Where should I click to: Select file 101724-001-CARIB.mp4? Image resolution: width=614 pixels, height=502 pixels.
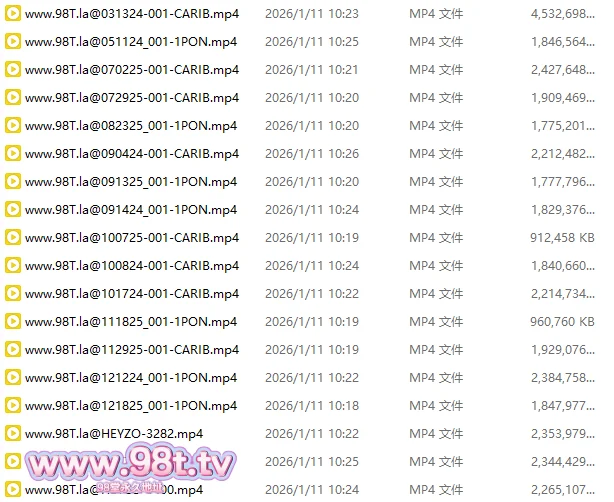tap(132, 294)
